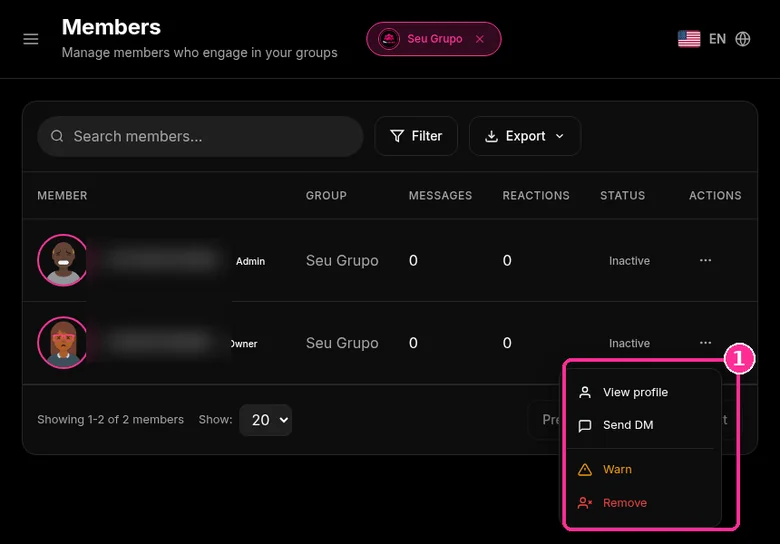Change the Show 20 page size dropdown
The image size is (780, 544).
[x=265, y=420]
